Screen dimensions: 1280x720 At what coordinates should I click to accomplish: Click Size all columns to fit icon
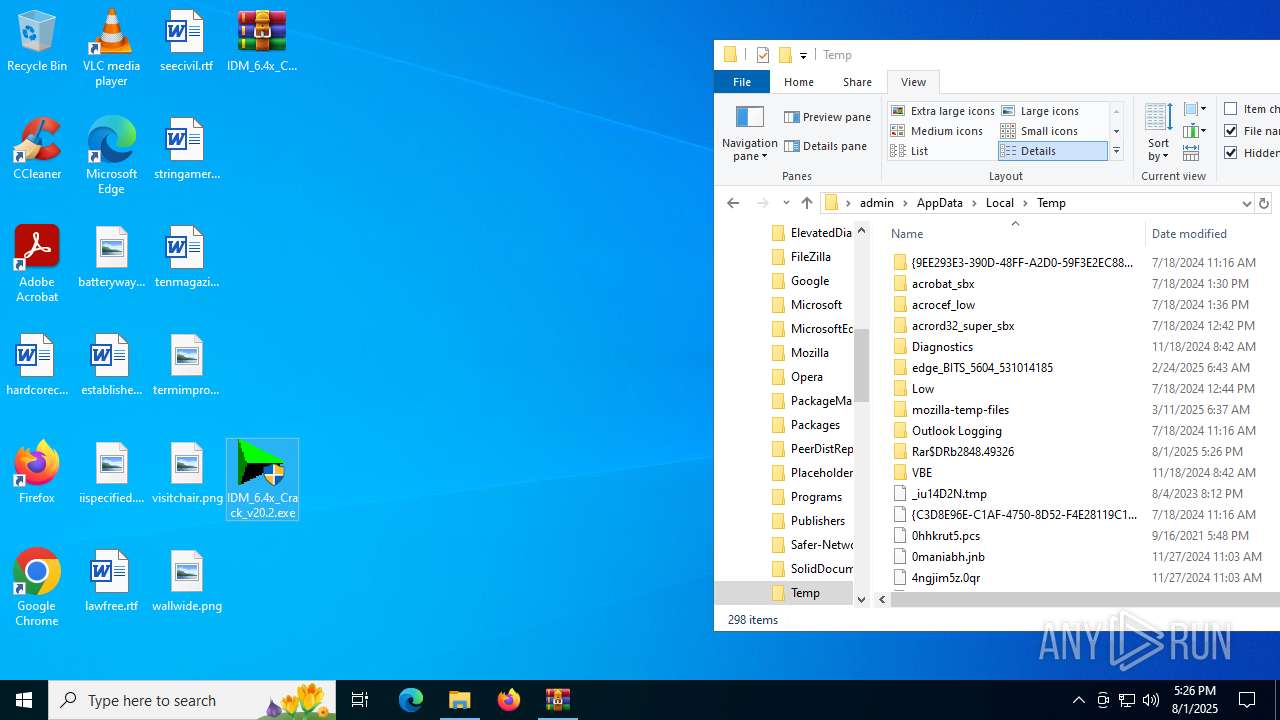[1191, 153]
